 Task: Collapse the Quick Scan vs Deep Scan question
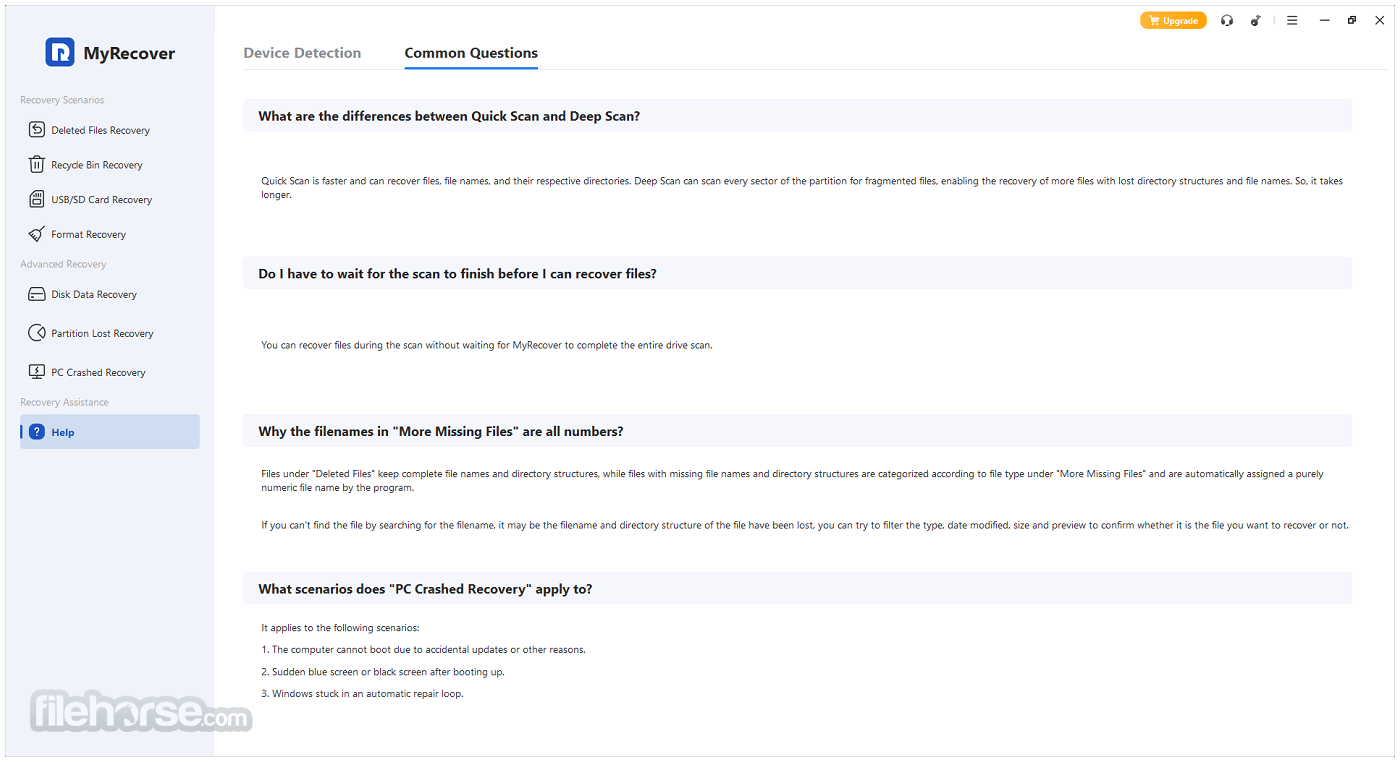click(x=797, y=116)
